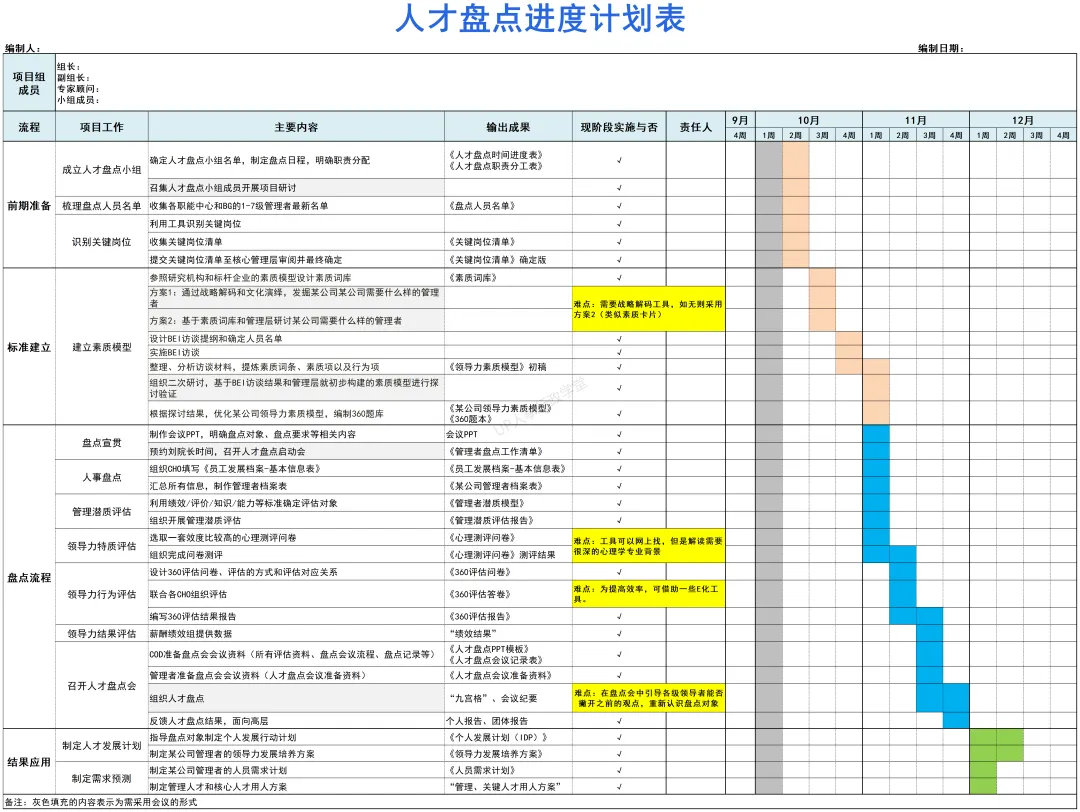Select the 编制人 label
The width and height of the screenshot is (1080, 812).
click(23, 48)
